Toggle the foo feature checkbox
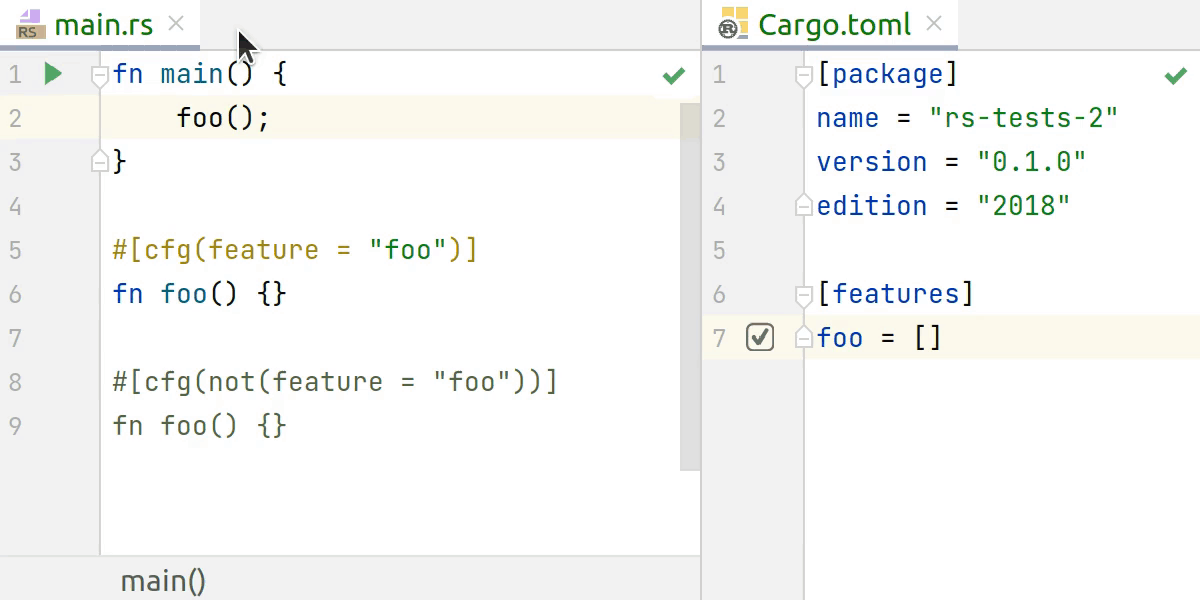Viewport: 1200px width, 600px height. 760,338
